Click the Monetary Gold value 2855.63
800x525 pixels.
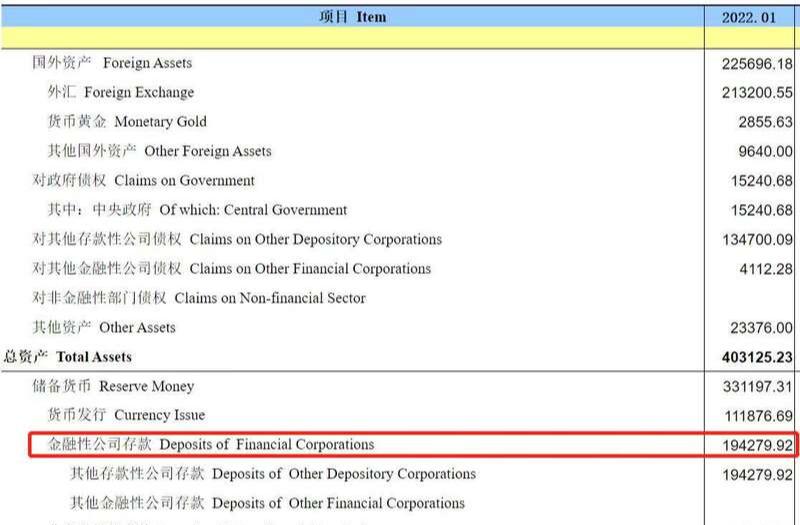tap(765, 122)
